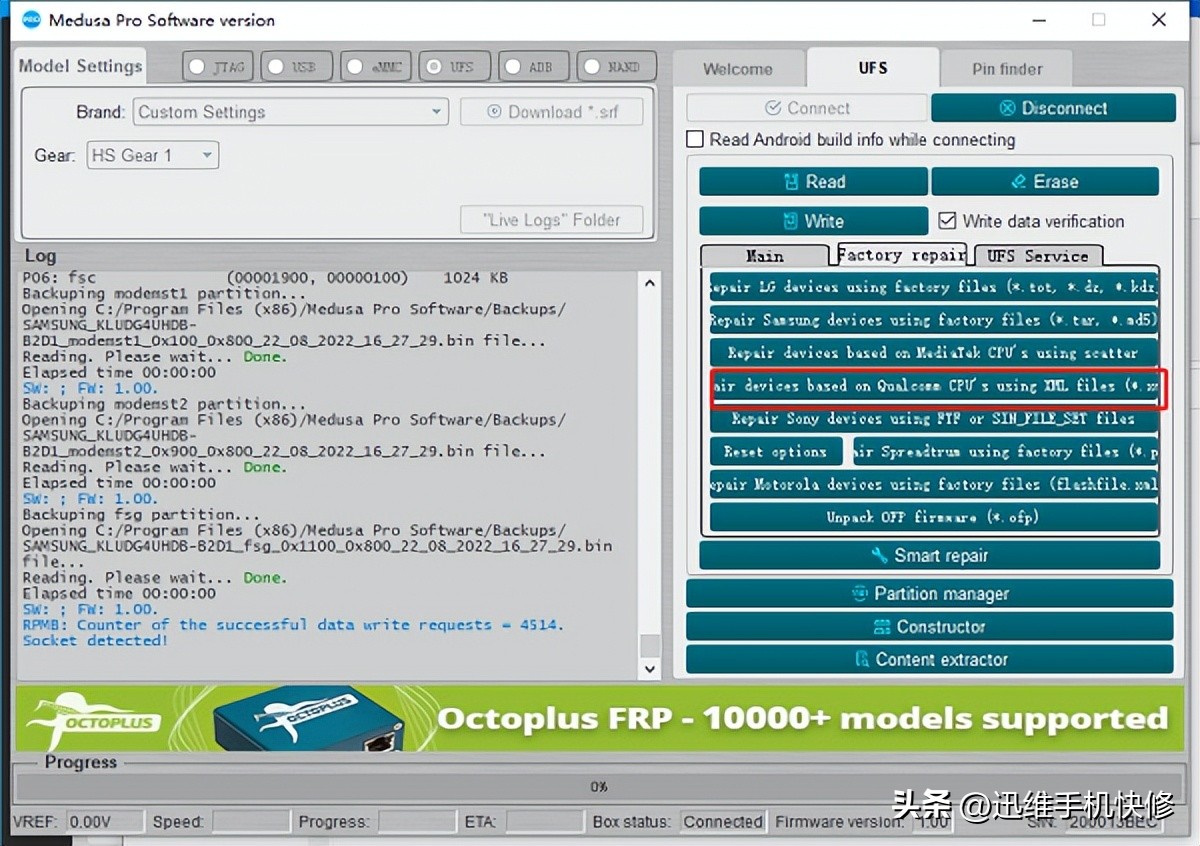Image resolution: width=1200 pixels, height=846 pixels.
Task: Click the Firmware version 1.00 field
Action: click(x=934, y=822)
